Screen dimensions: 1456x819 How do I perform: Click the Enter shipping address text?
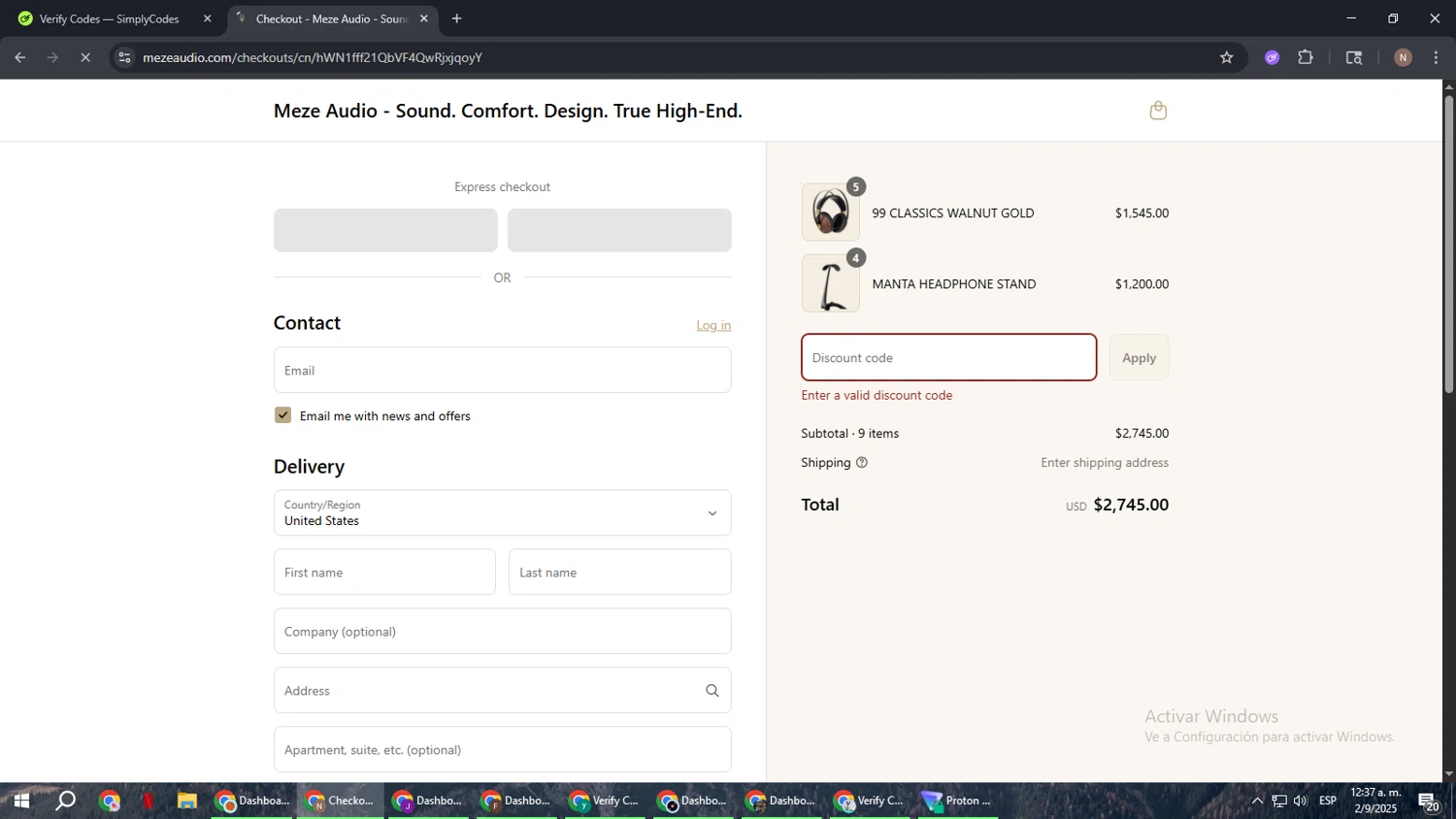pyautogui.click(x=1105, y=463)
